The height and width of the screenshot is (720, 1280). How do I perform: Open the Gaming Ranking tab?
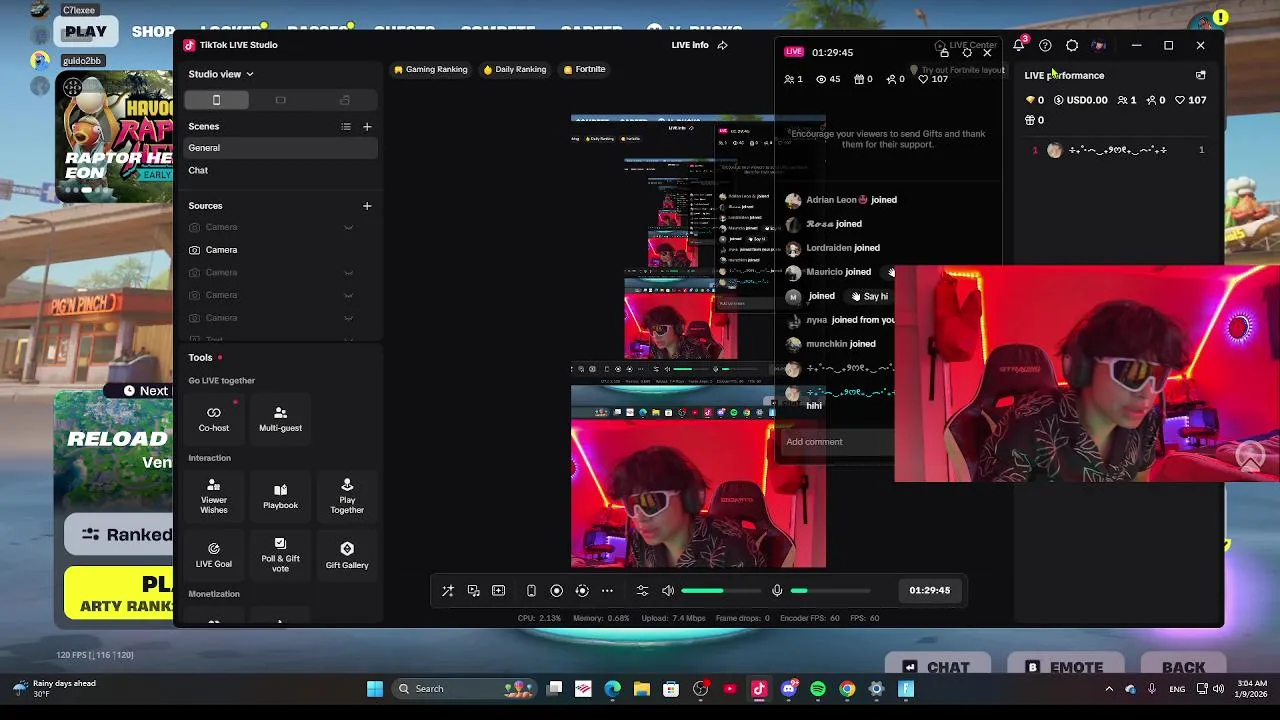(x=431, y=69)
